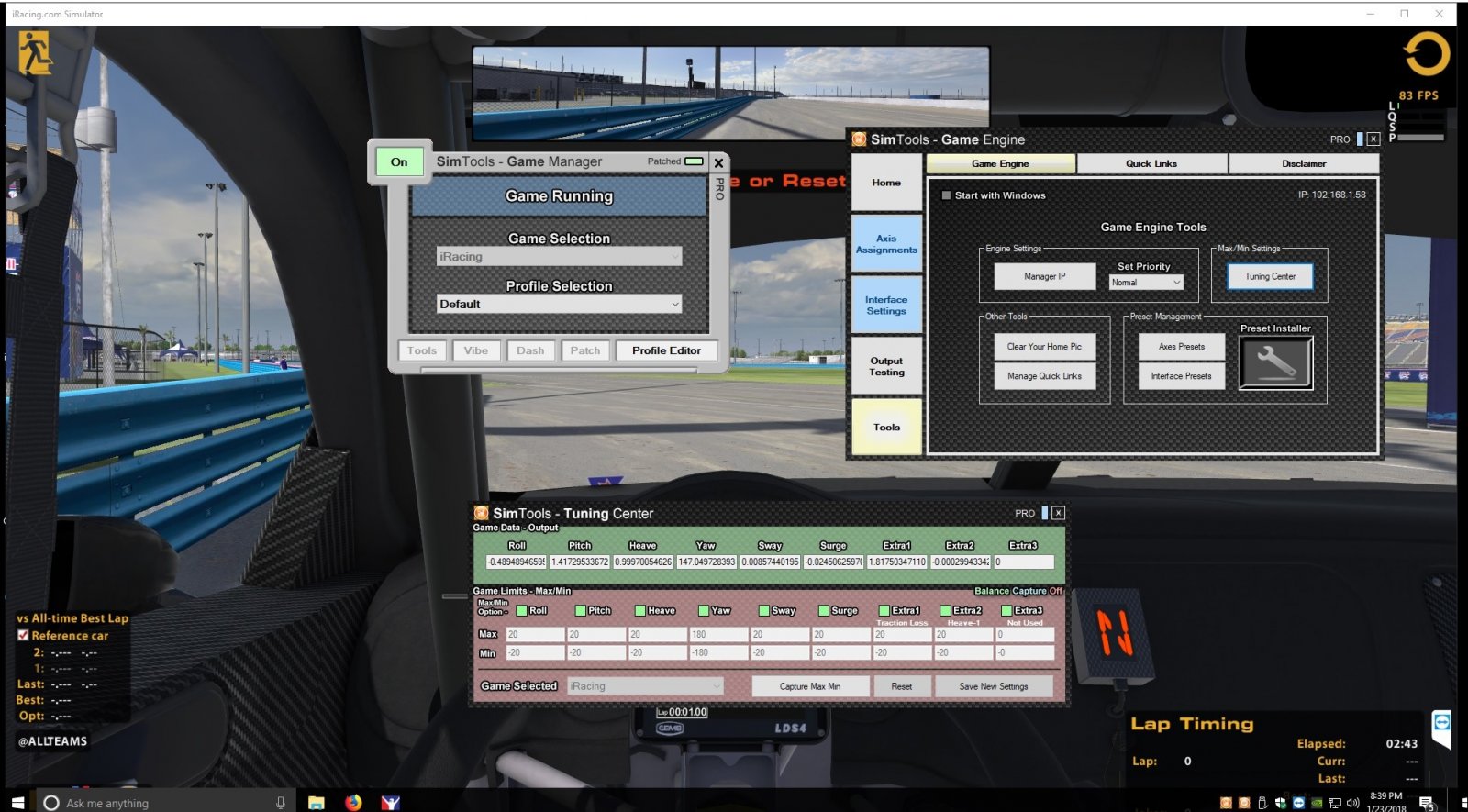This screenshot has width=1468, height=812.
Task: Click Clear Your Home Pic button
Action: click(x=1044, y=347)
